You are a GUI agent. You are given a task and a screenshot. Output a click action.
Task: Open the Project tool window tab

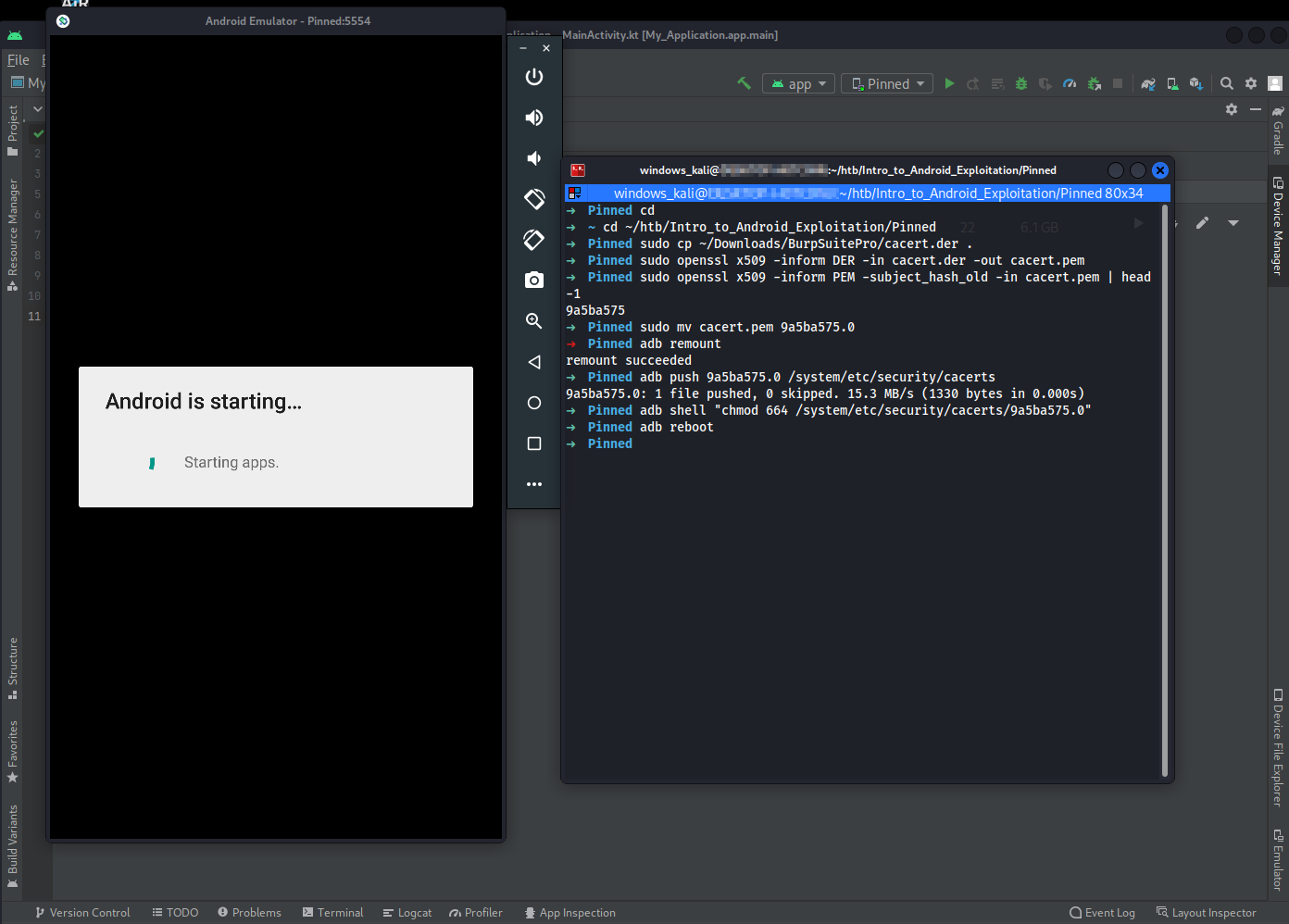(x=13, y=130)
